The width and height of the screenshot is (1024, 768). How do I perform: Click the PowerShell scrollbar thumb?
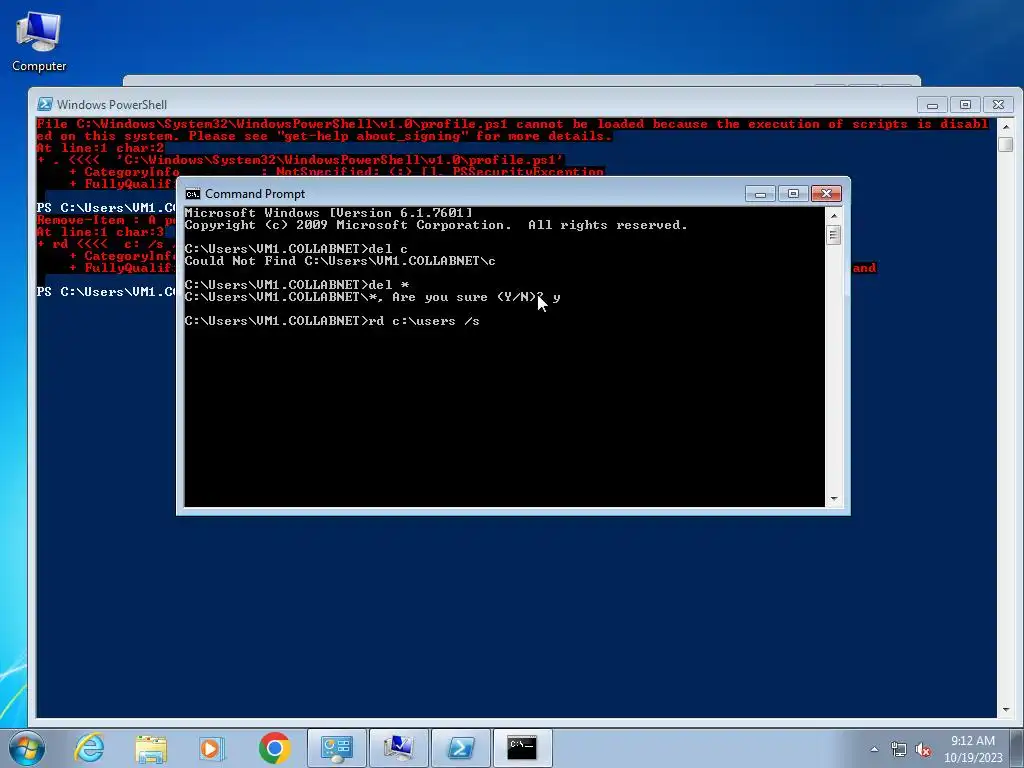[1006, 144]
